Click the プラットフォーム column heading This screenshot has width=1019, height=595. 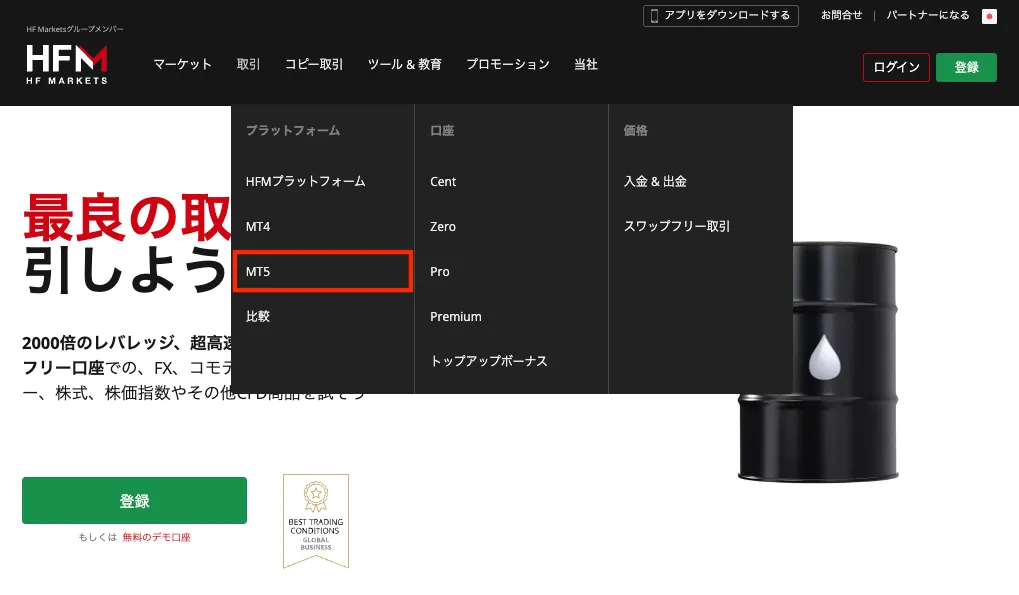[293, 130]
